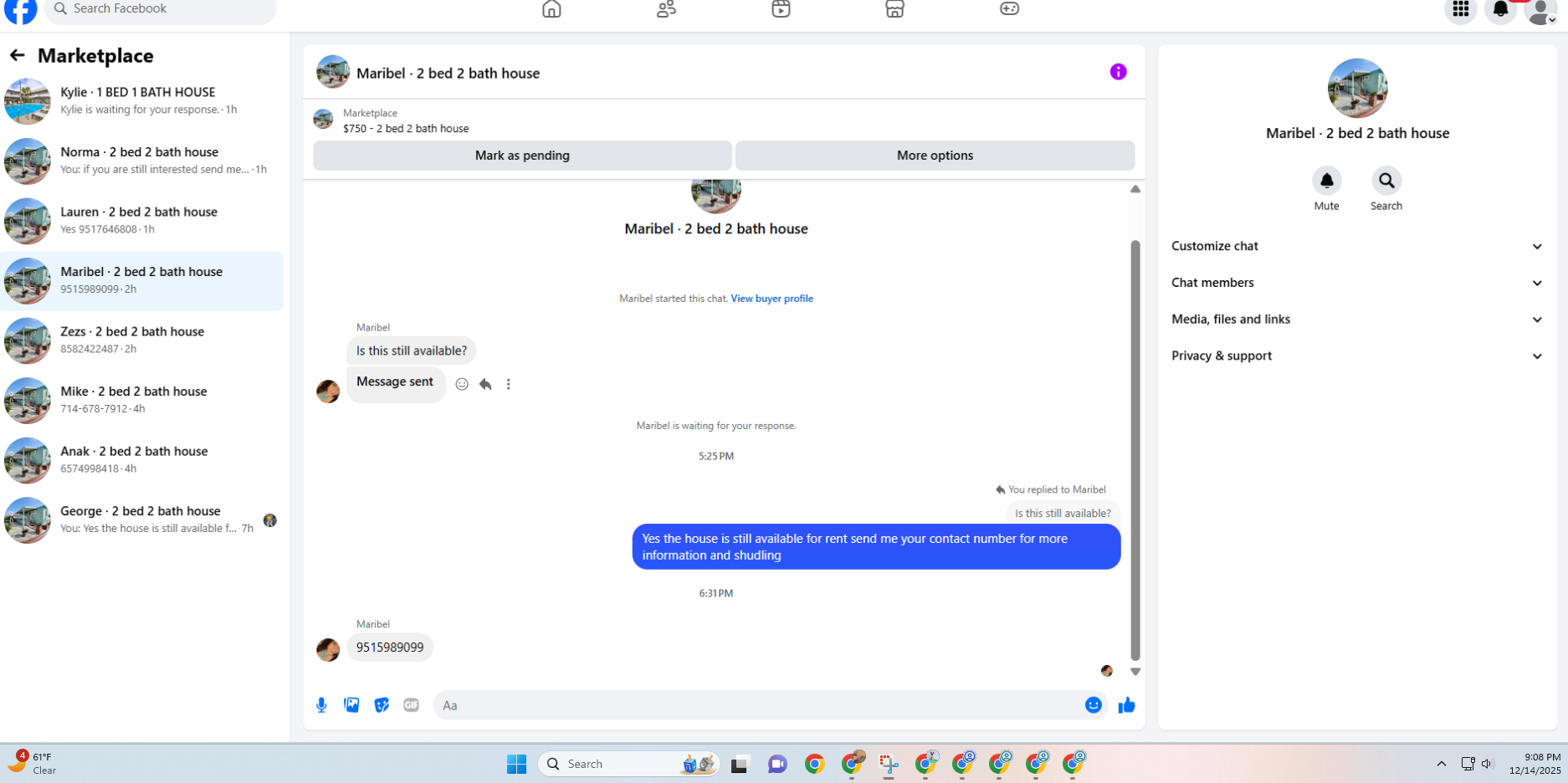Open Task View on the taskbar
This screenshot has height=783, width=1568.
[740, 764]
